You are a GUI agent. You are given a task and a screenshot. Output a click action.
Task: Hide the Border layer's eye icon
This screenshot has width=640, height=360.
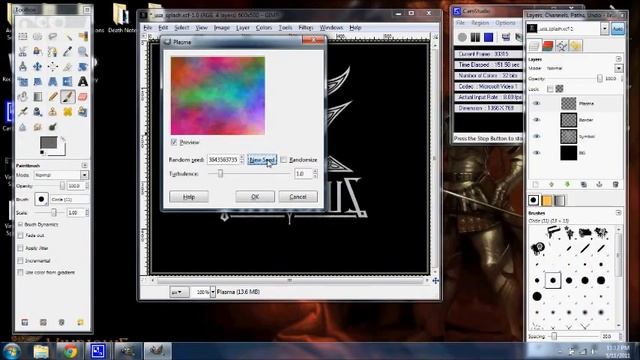tap(537, 120)
